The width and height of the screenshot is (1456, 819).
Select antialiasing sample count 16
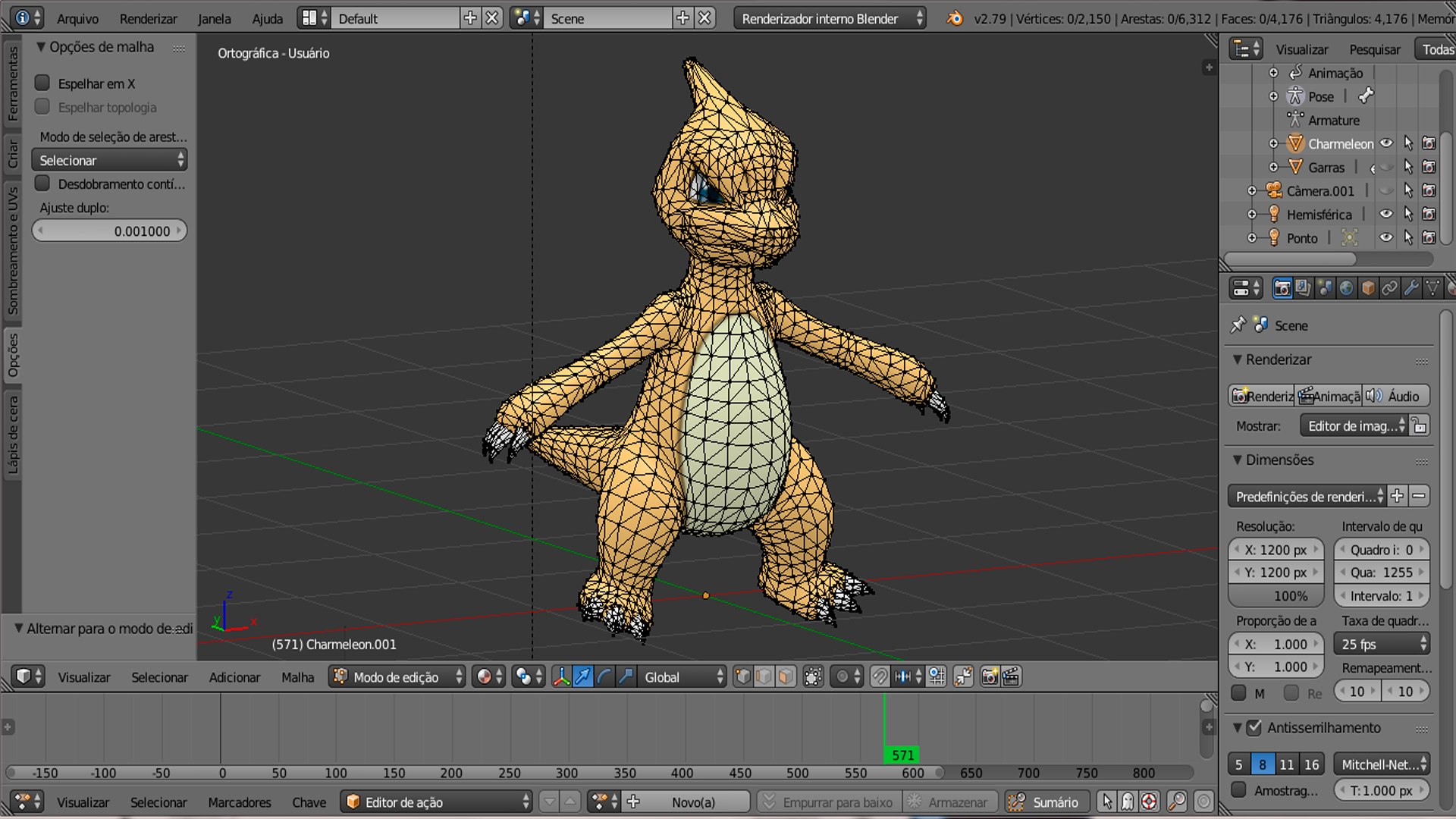click(1311, 764)
